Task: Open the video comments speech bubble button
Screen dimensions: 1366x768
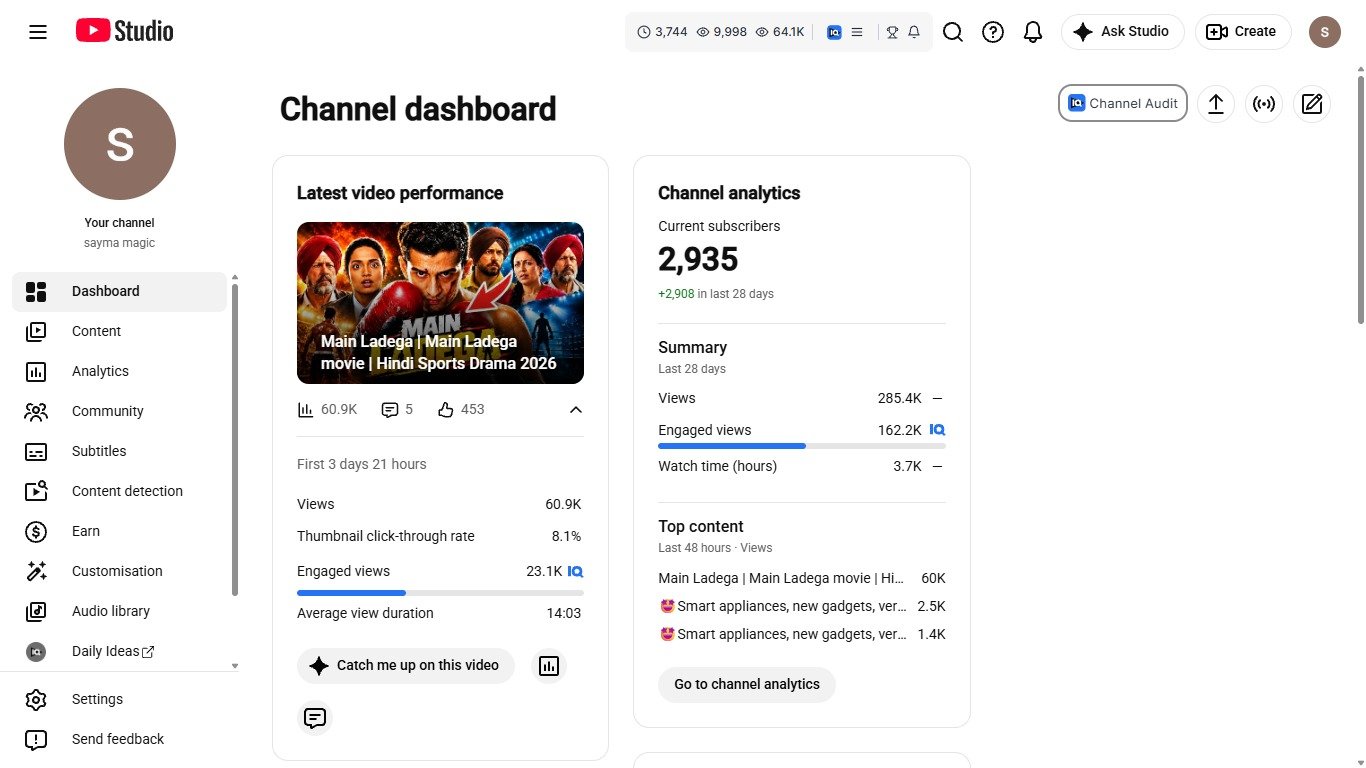Action: 315,718
